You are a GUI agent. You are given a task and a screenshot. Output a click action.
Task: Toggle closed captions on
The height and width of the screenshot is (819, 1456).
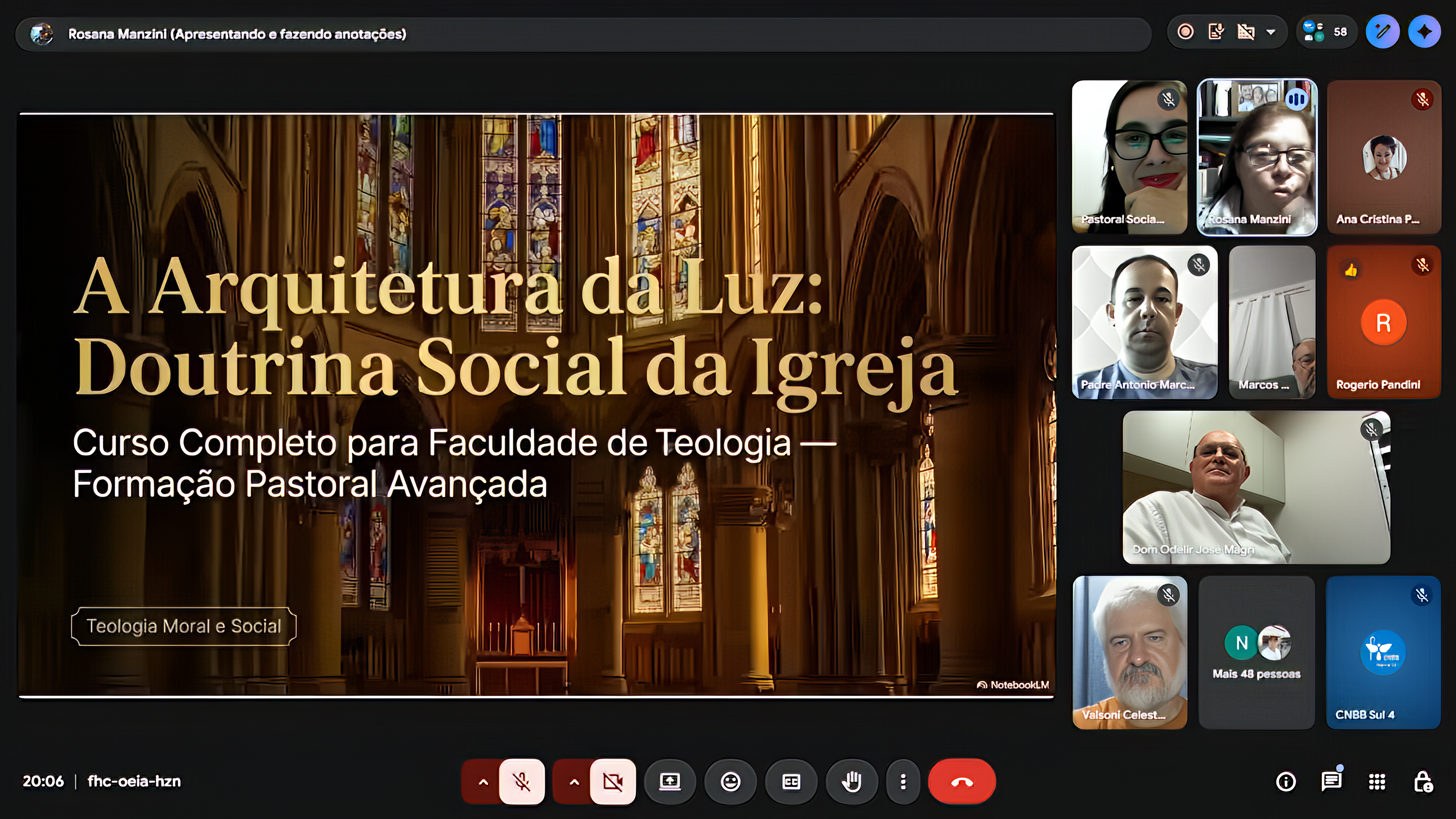click(x=791, y=782)
